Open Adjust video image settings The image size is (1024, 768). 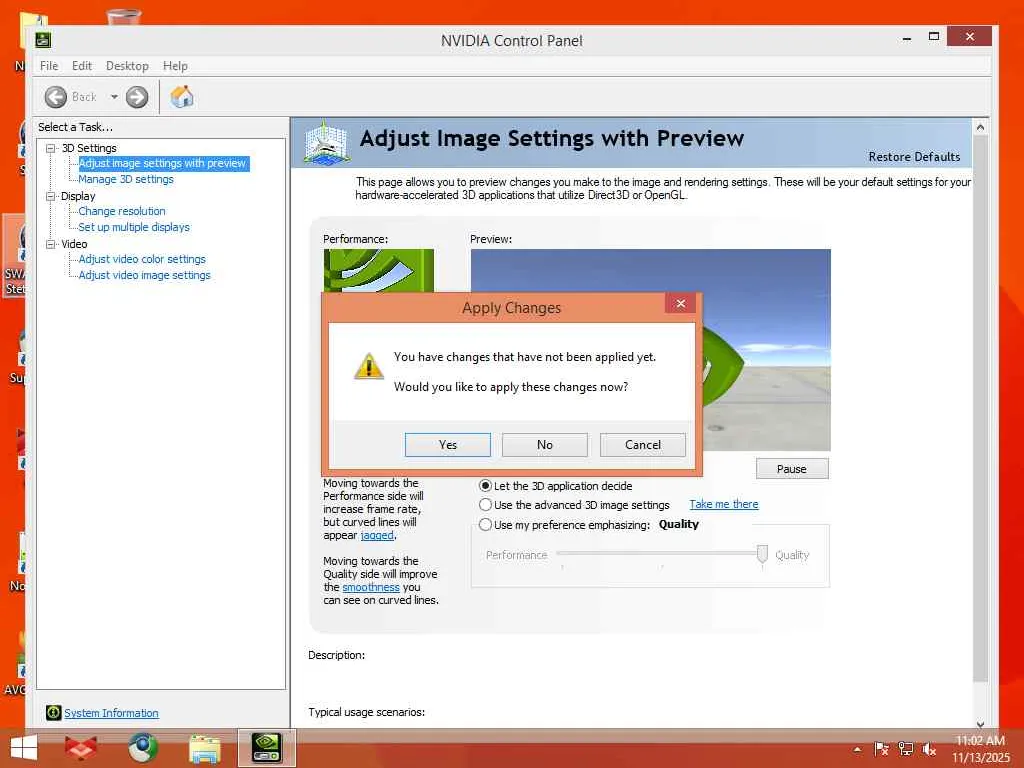pos(144,276)
